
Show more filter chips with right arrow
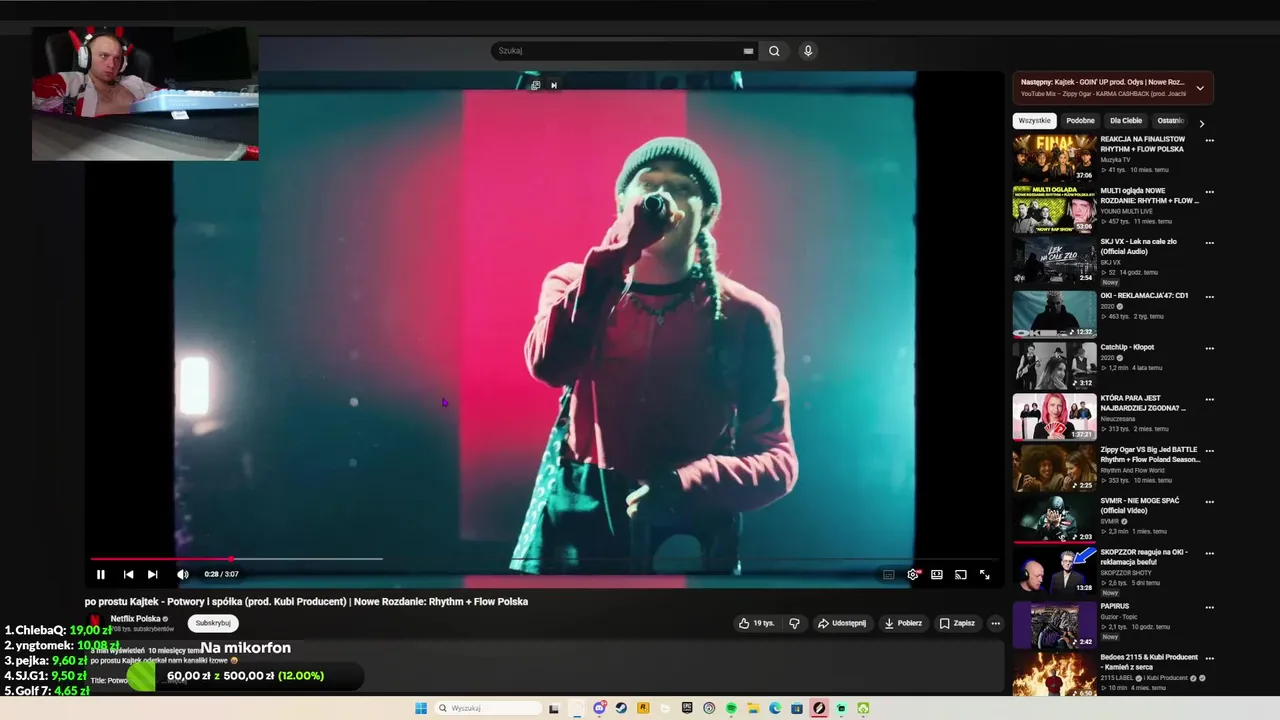click(x=1202, y=123)
